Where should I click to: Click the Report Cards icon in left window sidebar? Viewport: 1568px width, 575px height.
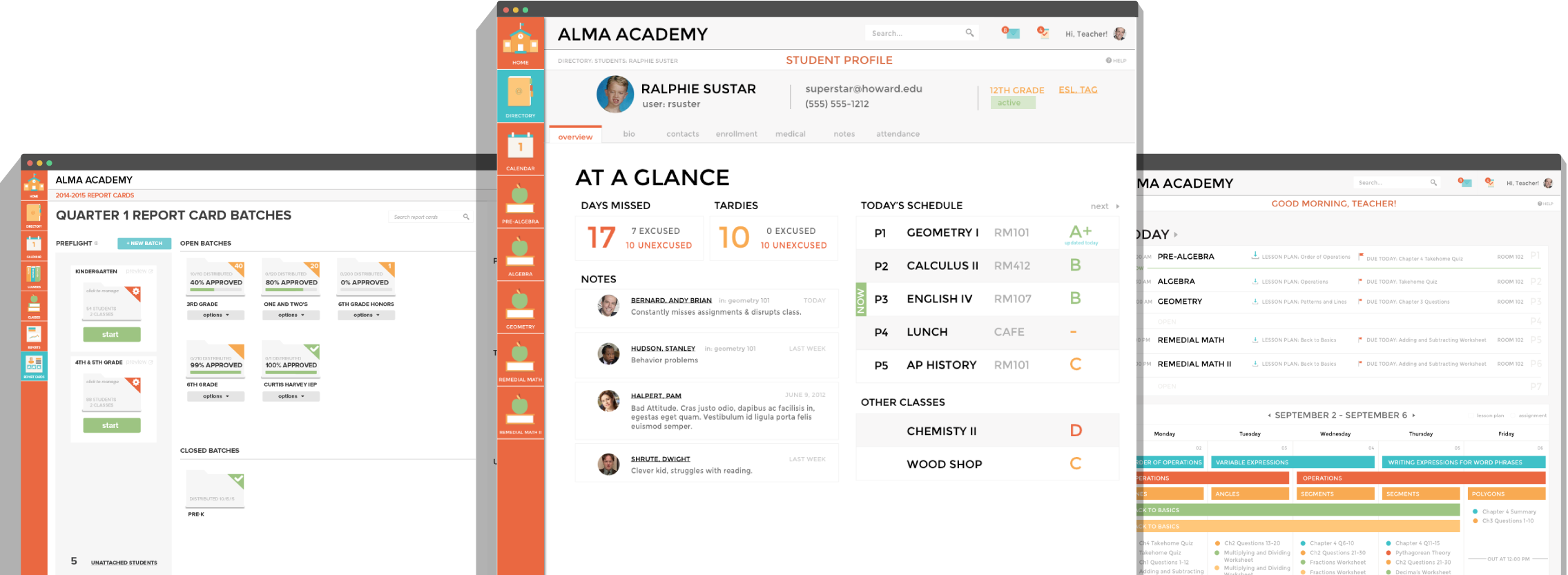click(x=34, y=365)
